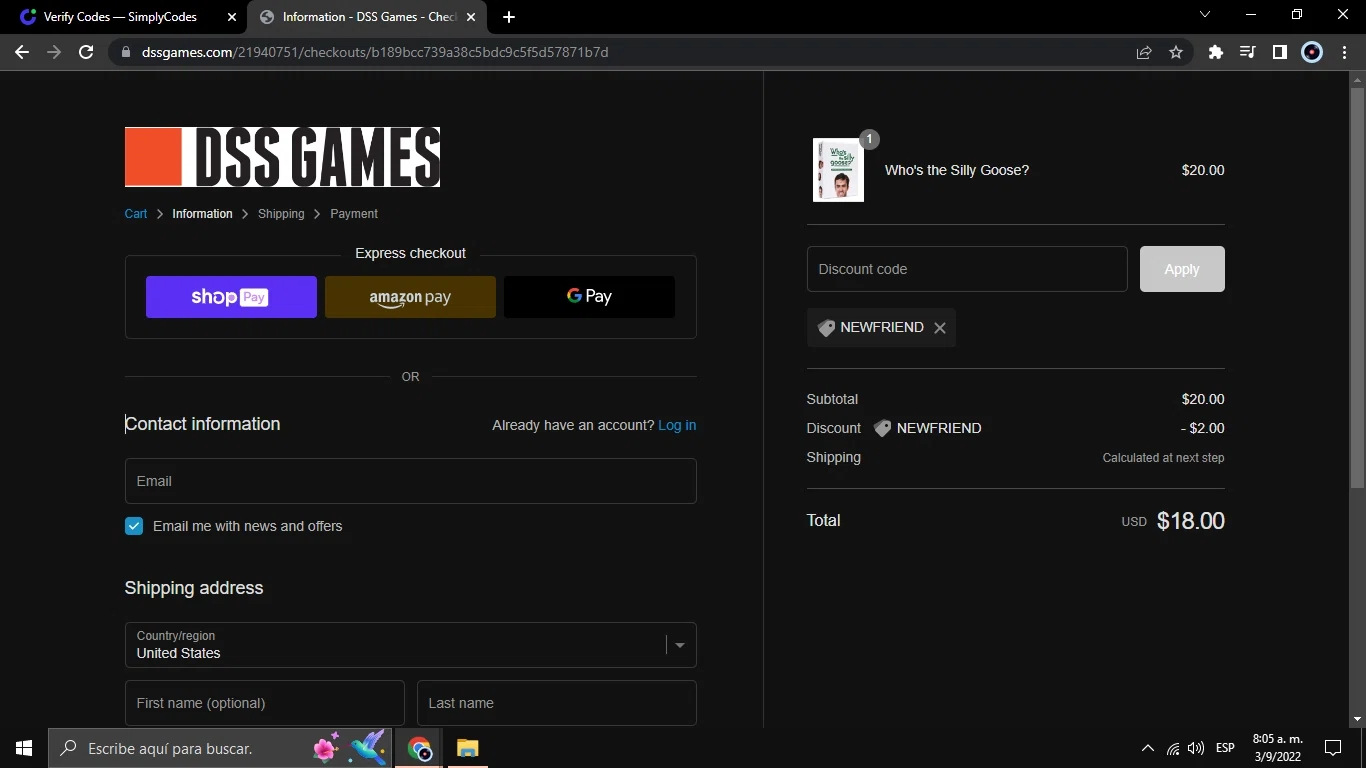Screen dimensions: 1366x768
Task: Open the browser extensions puzzle icon
Action: [1216, 52]
